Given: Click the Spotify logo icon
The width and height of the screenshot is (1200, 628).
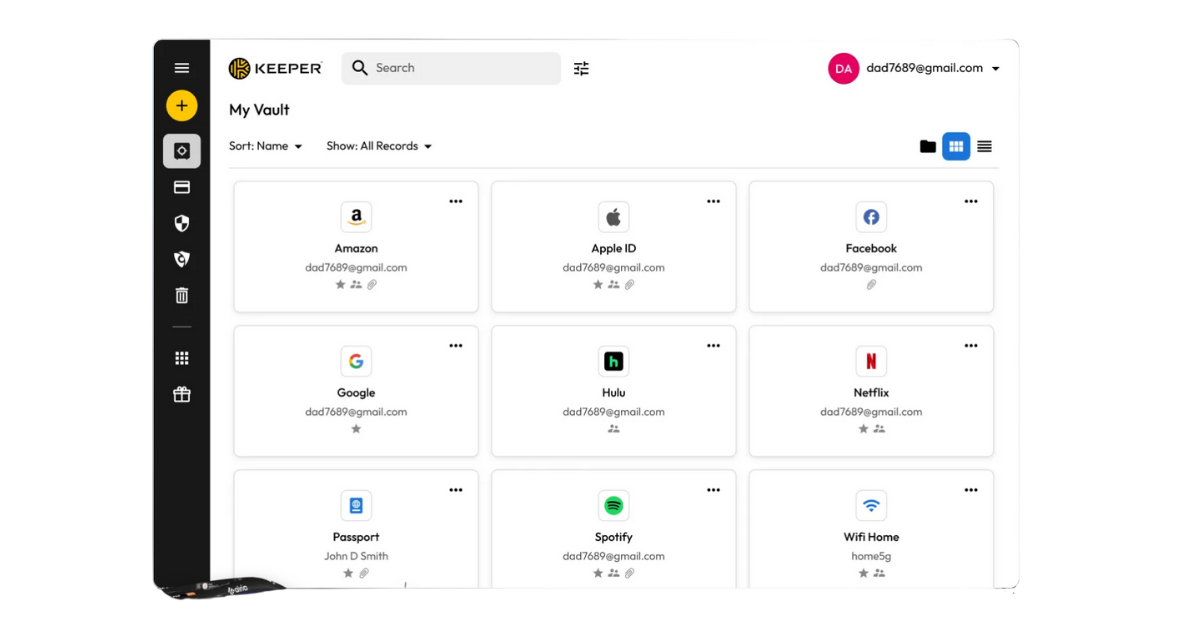Looking at the screenshot, I should pos(614,506).
